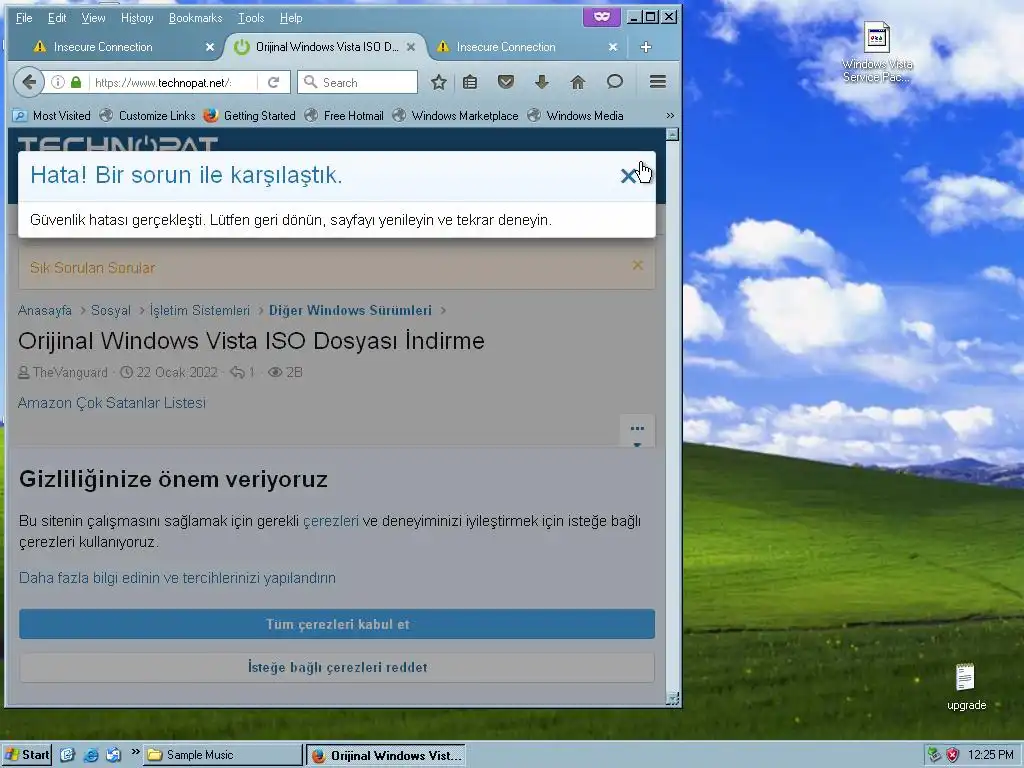Go to Diğer Windows Sürümleri breadcrumb

click(350, 310)
